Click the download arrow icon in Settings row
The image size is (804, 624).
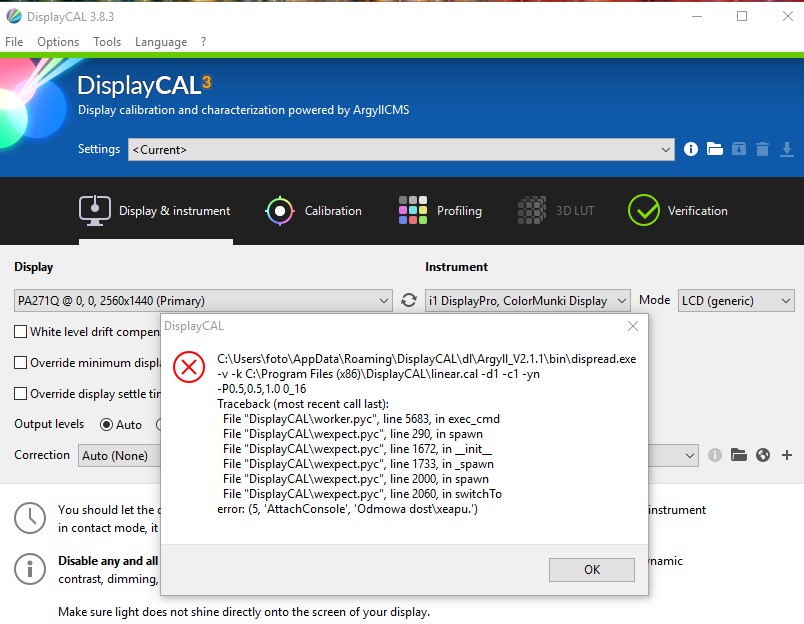pos(786,149)
